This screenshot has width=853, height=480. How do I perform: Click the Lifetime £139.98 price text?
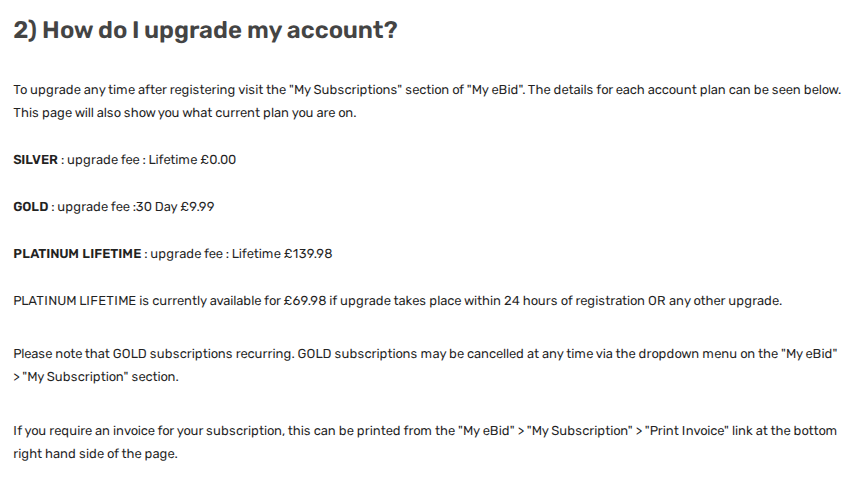[x=282, y=254]
